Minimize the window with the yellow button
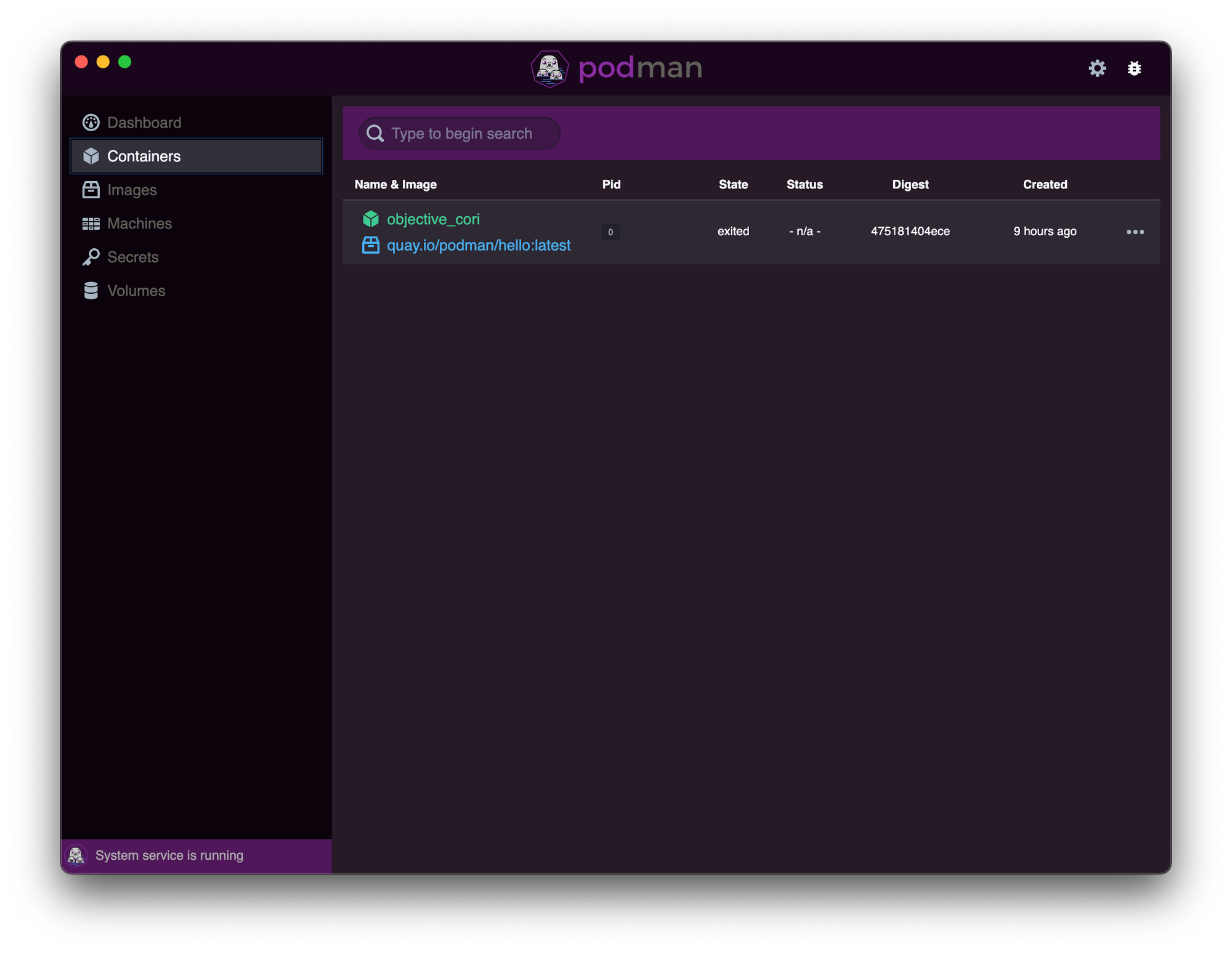Viewport: 1232px width, 954px height. coord(103,62)
